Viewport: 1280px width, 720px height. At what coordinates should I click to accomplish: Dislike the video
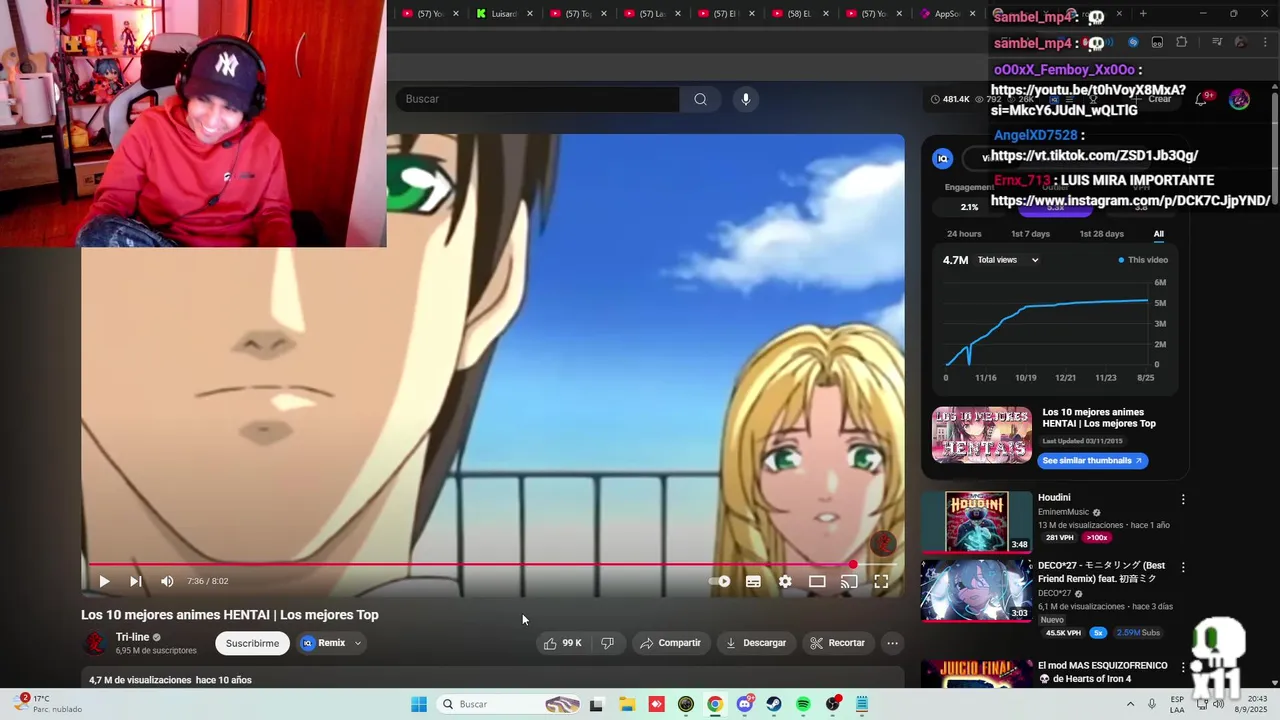click(x=607, y=643)
